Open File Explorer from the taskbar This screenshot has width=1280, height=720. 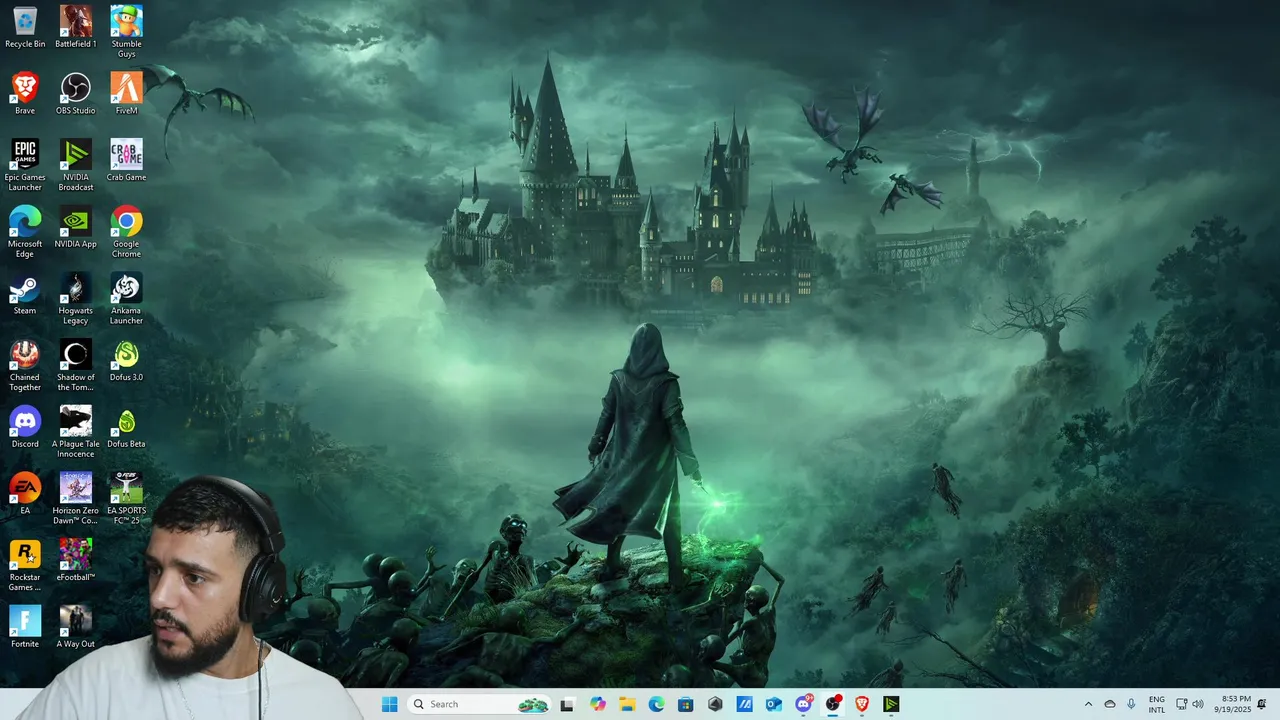[x=627, y=704]
